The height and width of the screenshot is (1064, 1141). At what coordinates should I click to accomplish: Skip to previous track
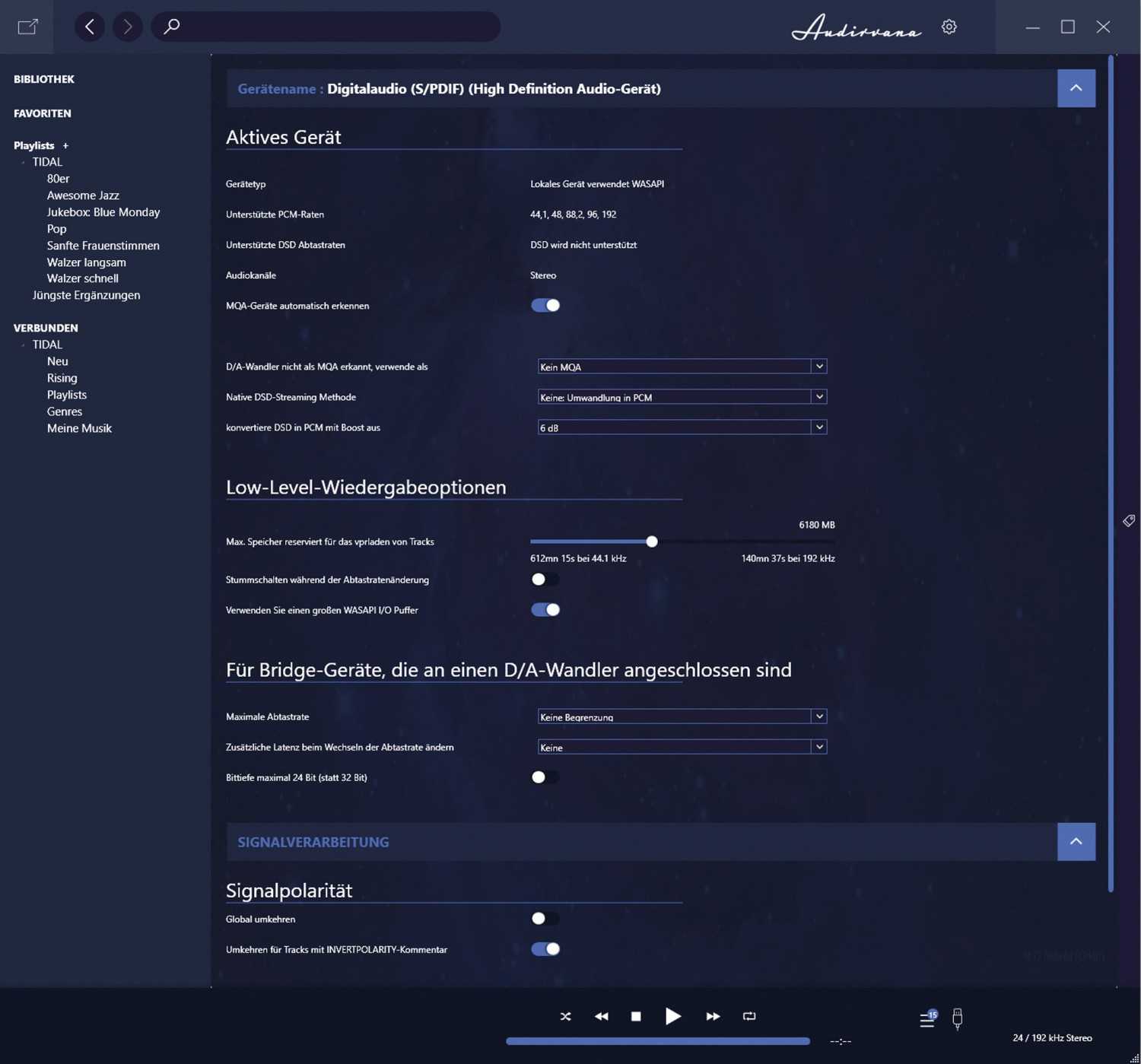pyautogui.click(x=601, y=1016)
